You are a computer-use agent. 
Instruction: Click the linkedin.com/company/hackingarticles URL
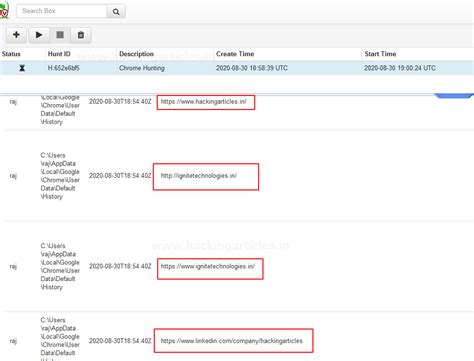coord(232,341)
